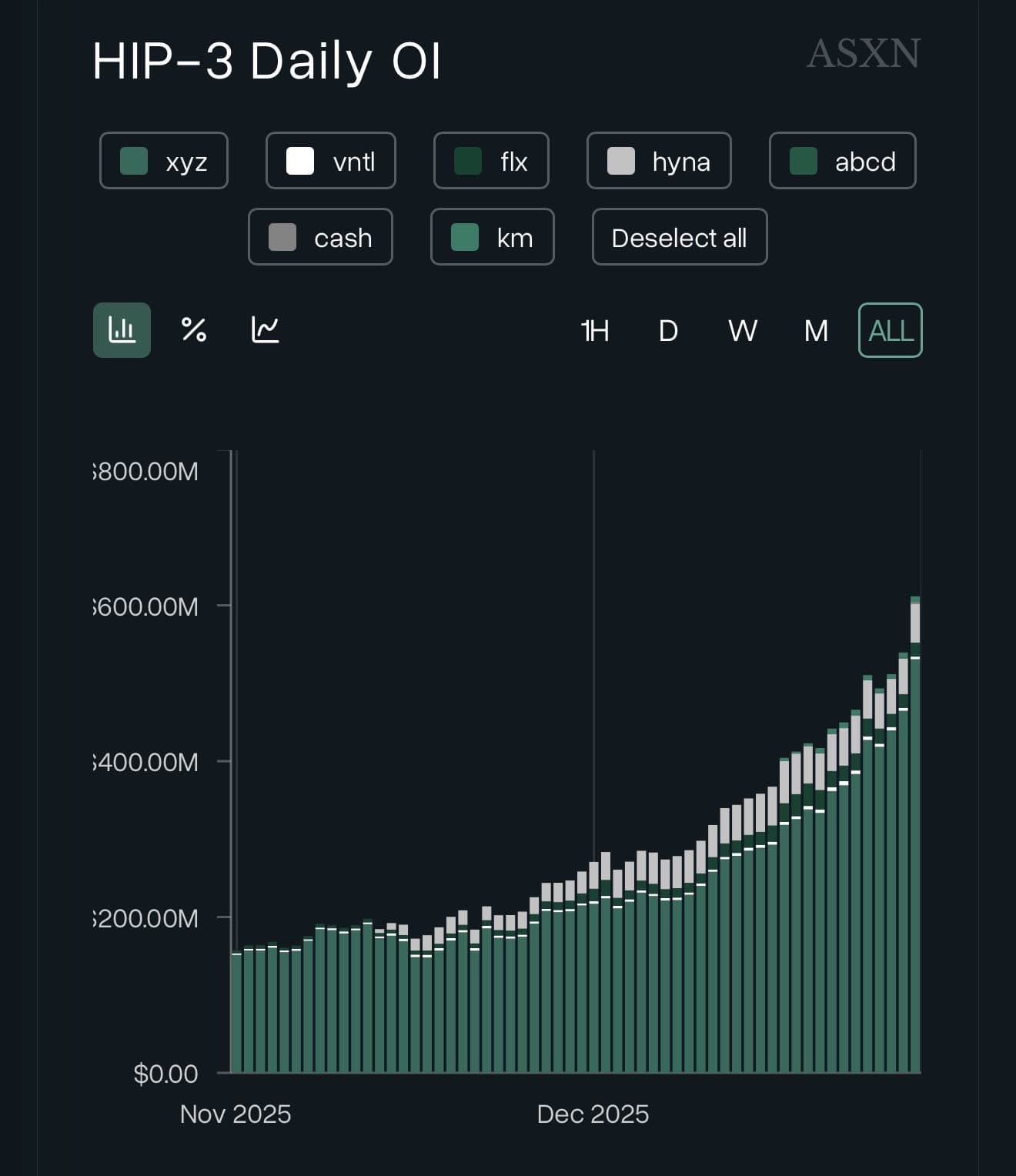Toggle the hyna series

(x=659, y=161)
